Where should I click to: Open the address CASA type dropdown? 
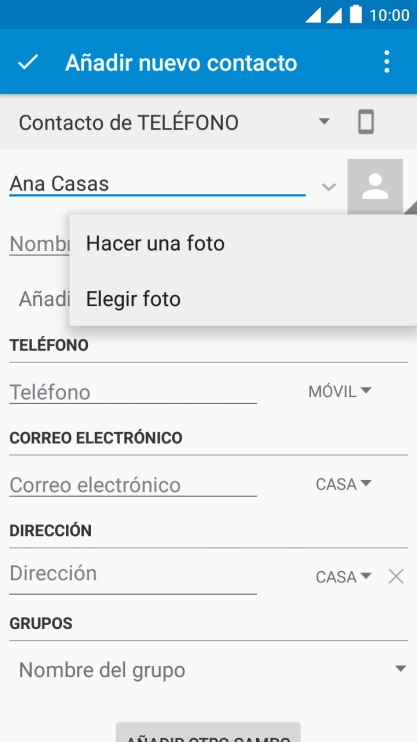pos(344,577)
